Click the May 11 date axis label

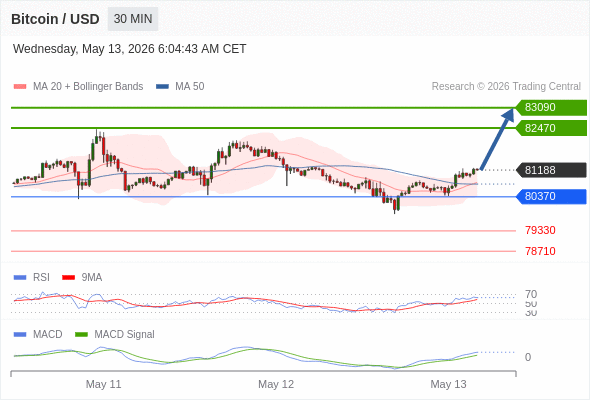point(103,384)
